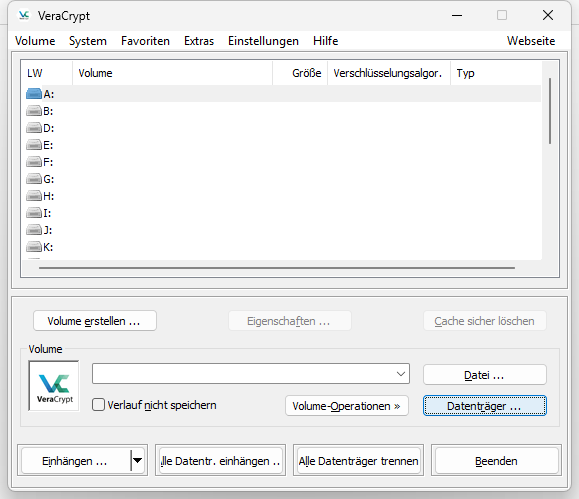Open the Einhängen button dropdown arrow
The image size is (579, 499).
[137, 460]
